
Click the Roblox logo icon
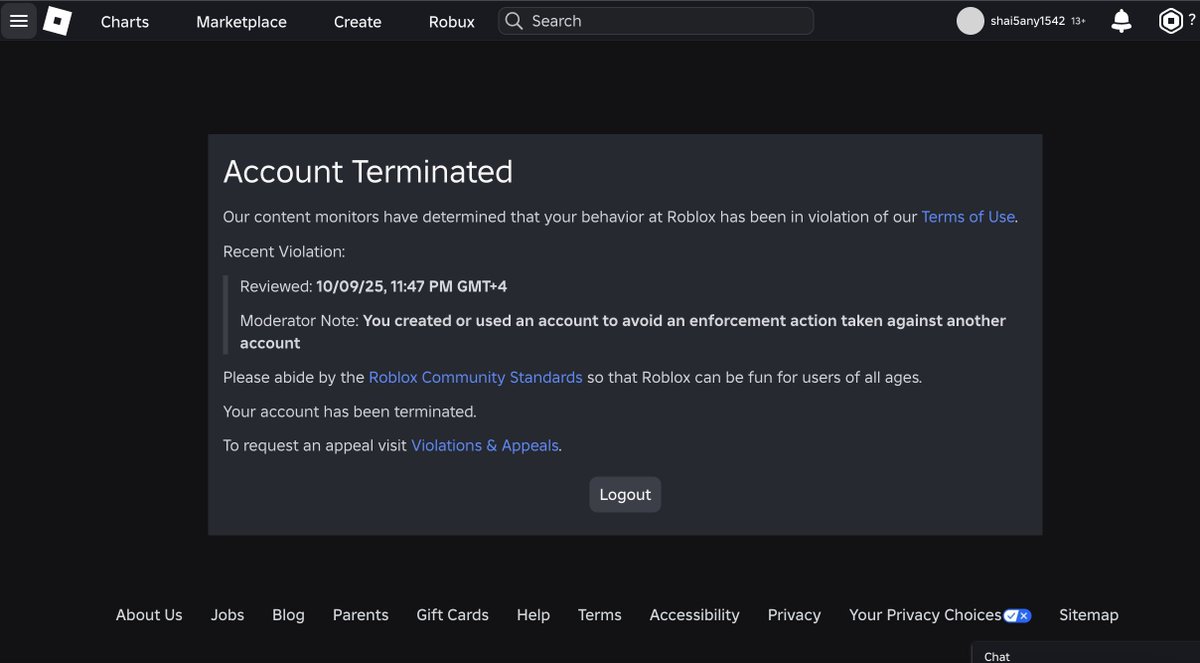(x=58, y=21)
